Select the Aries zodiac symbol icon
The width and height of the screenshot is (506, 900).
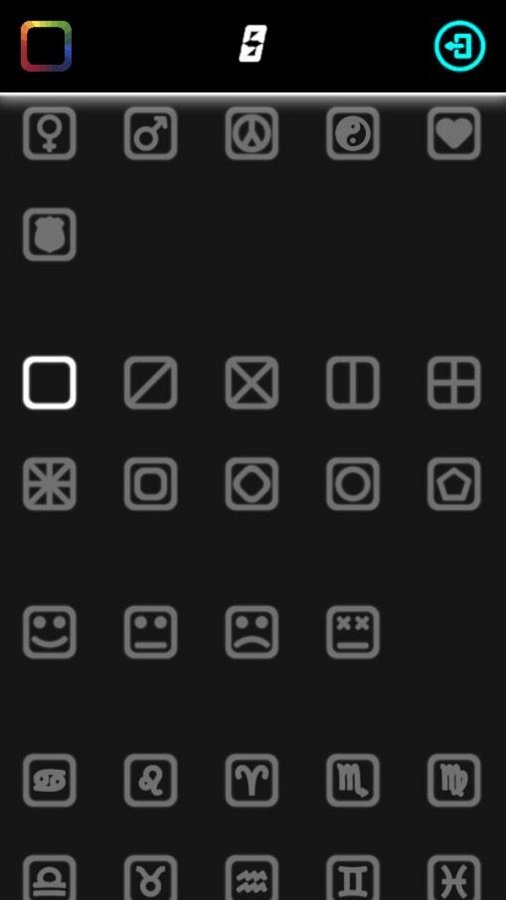pyautogui.click(x=252, y=781)
